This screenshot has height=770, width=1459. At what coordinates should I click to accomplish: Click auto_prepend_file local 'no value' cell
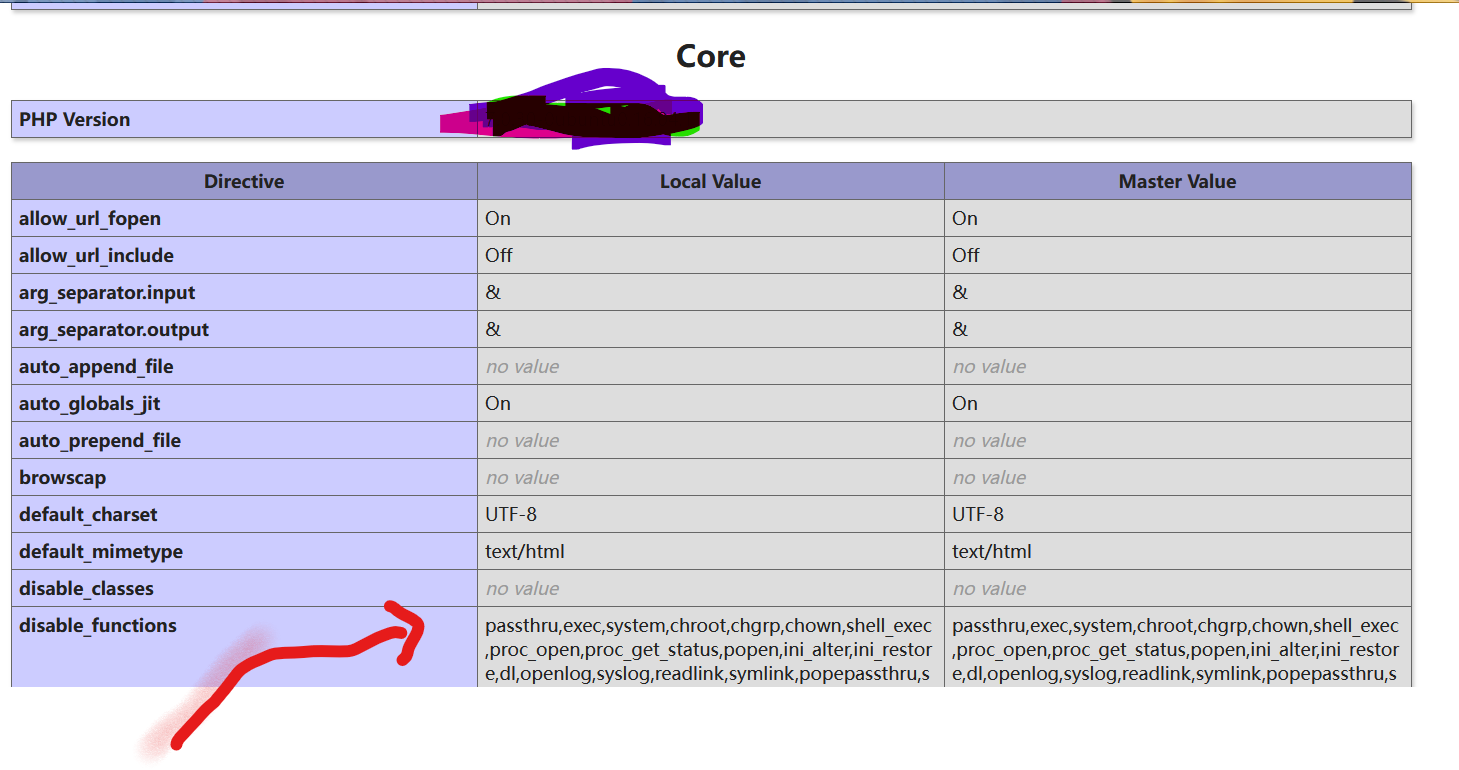[711, 440]
